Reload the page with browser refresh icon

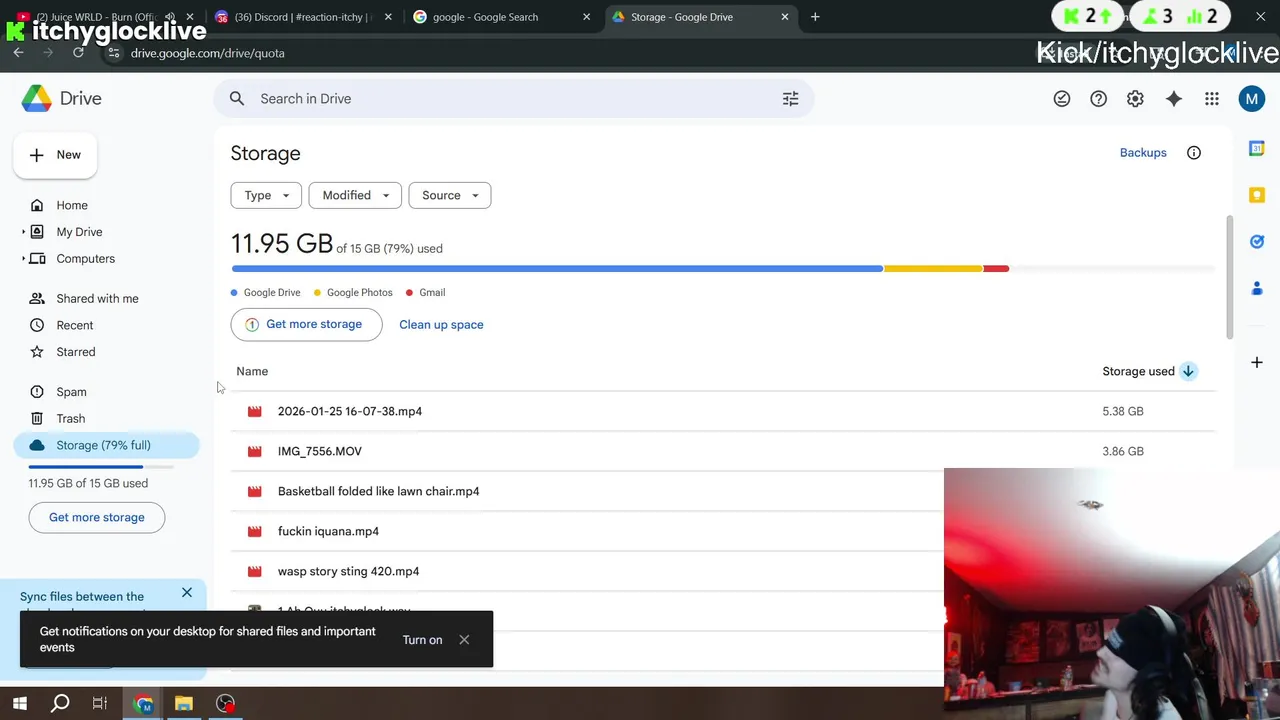78,53
